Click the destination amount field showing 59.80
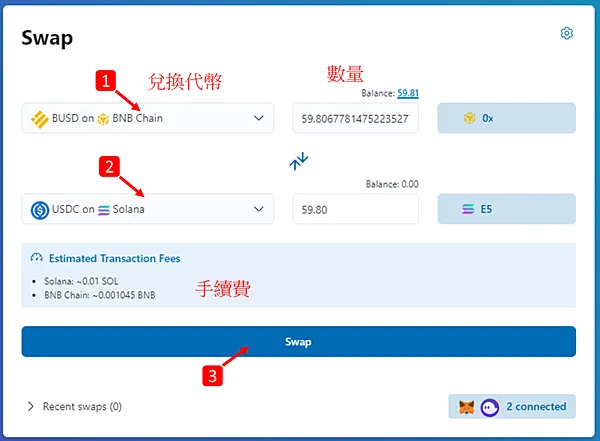Viewport: 600px width, 441px height. click(x=355, y=209)
